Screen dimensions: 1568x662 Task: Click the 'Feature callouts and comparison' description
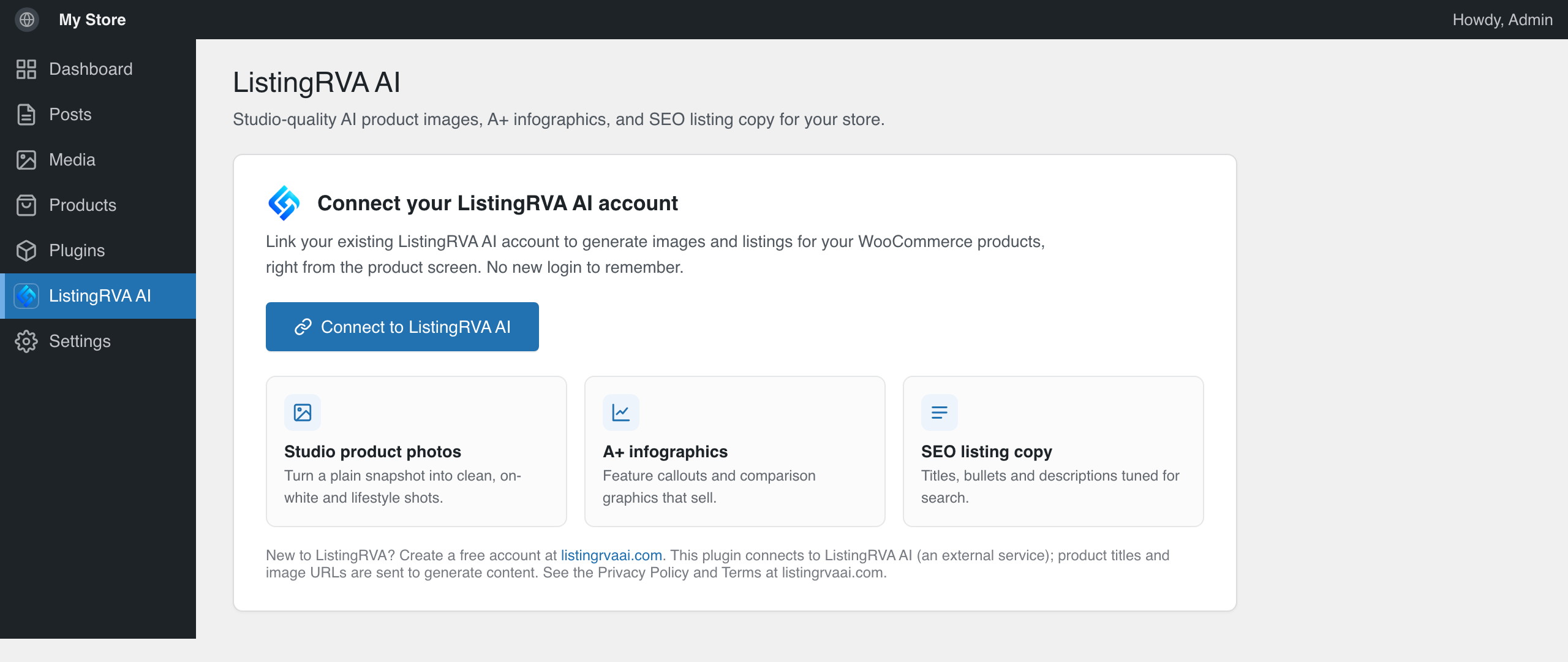click(x=709, y=487)
